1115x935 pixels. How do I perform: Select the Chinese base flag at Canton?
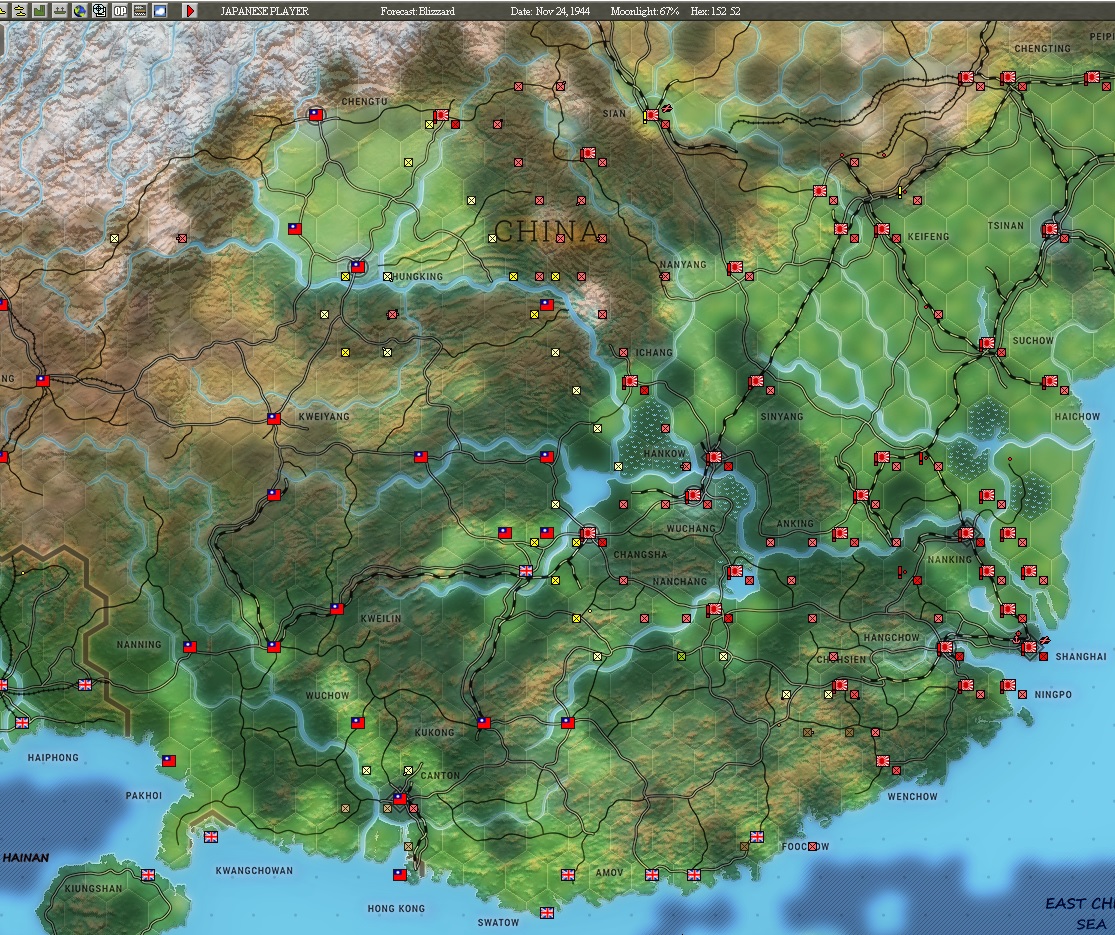[x=400, y=798]
